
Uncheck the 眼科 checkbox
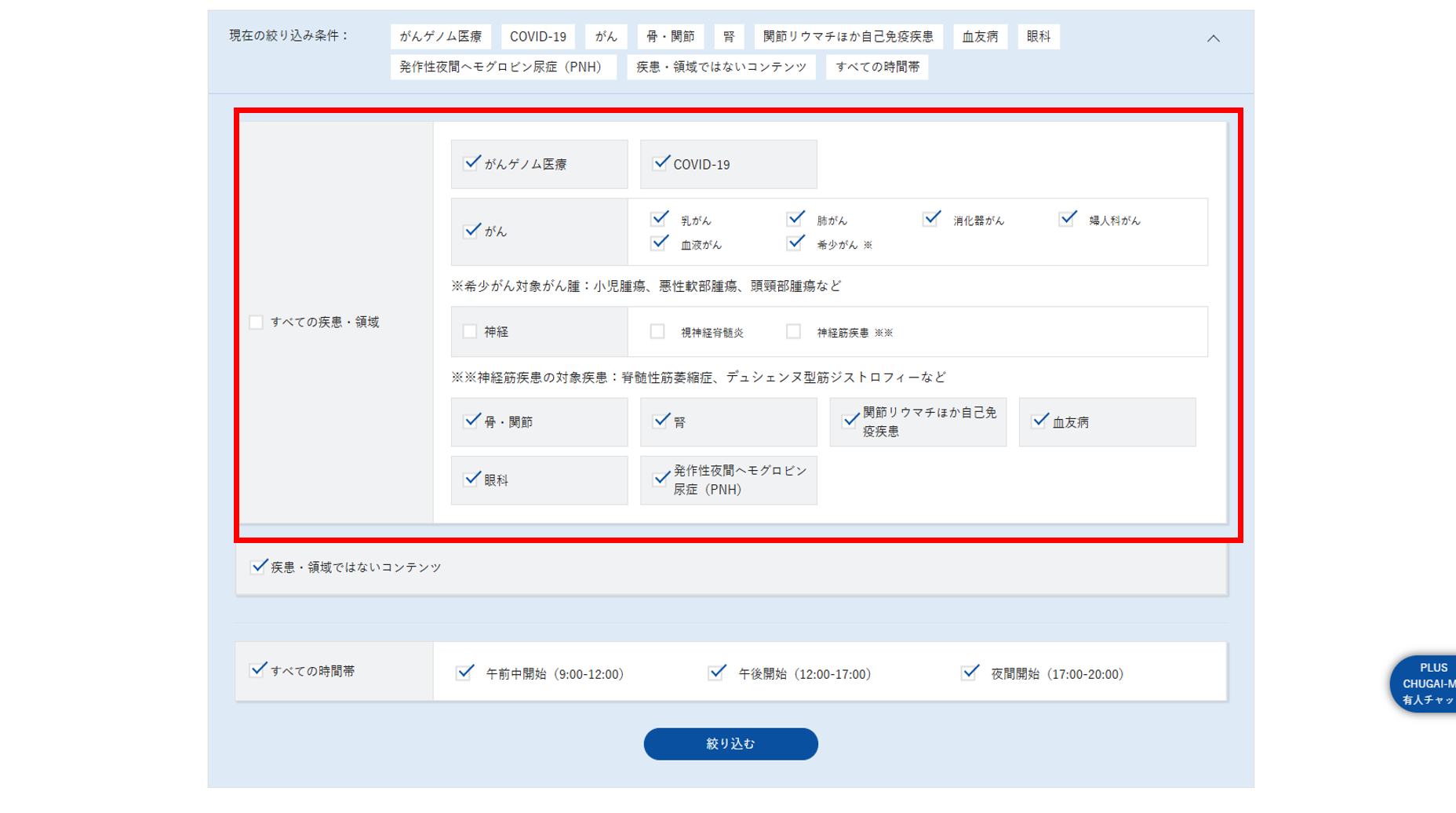click(471, 479)
